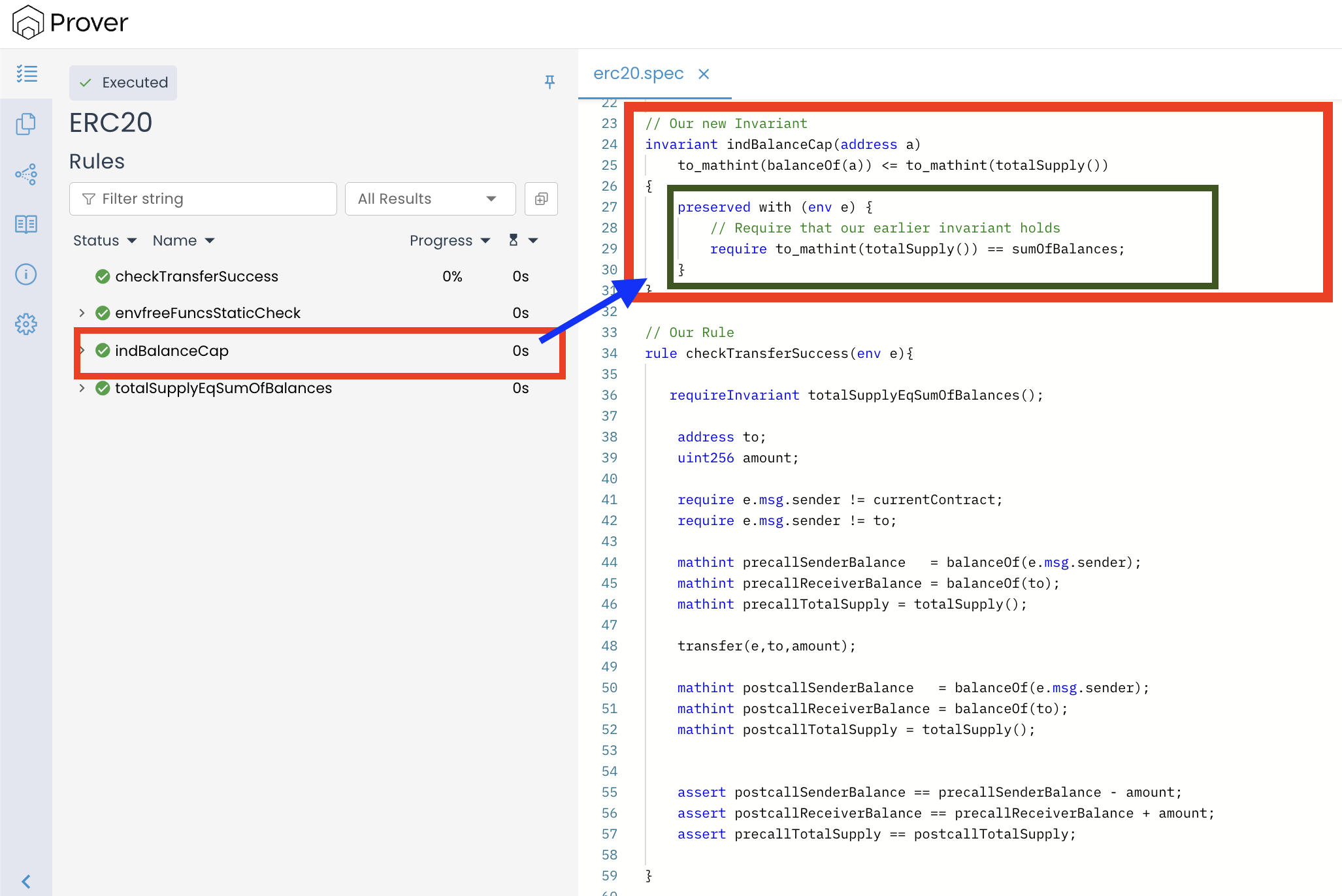Screen dimensions: 1342x896
Task: Sort rules by Name column
Action: (183, 240)
